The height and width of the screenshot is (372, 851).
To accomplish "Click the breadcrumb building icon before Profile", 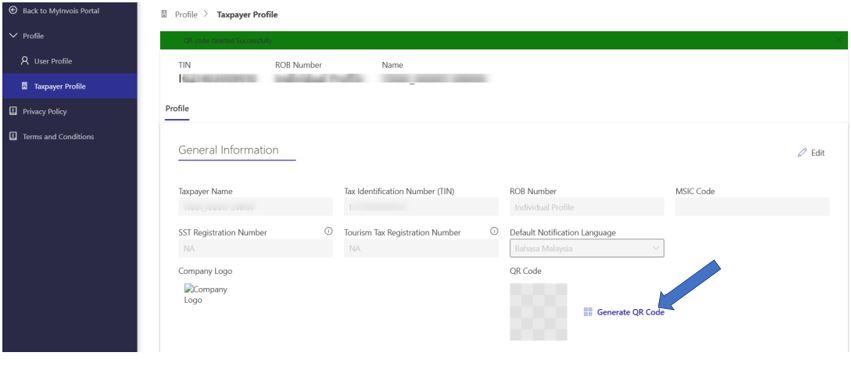I will pos(164,15).
